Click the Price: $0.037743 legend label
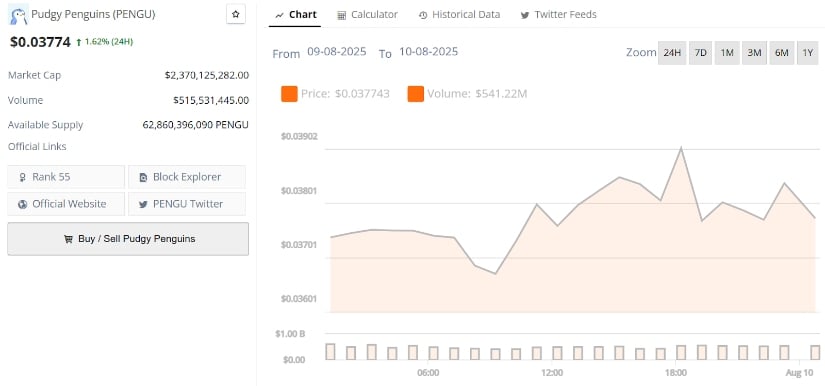Screen dimensions: 825x386 pyautogui.click(x=345, y=94)
